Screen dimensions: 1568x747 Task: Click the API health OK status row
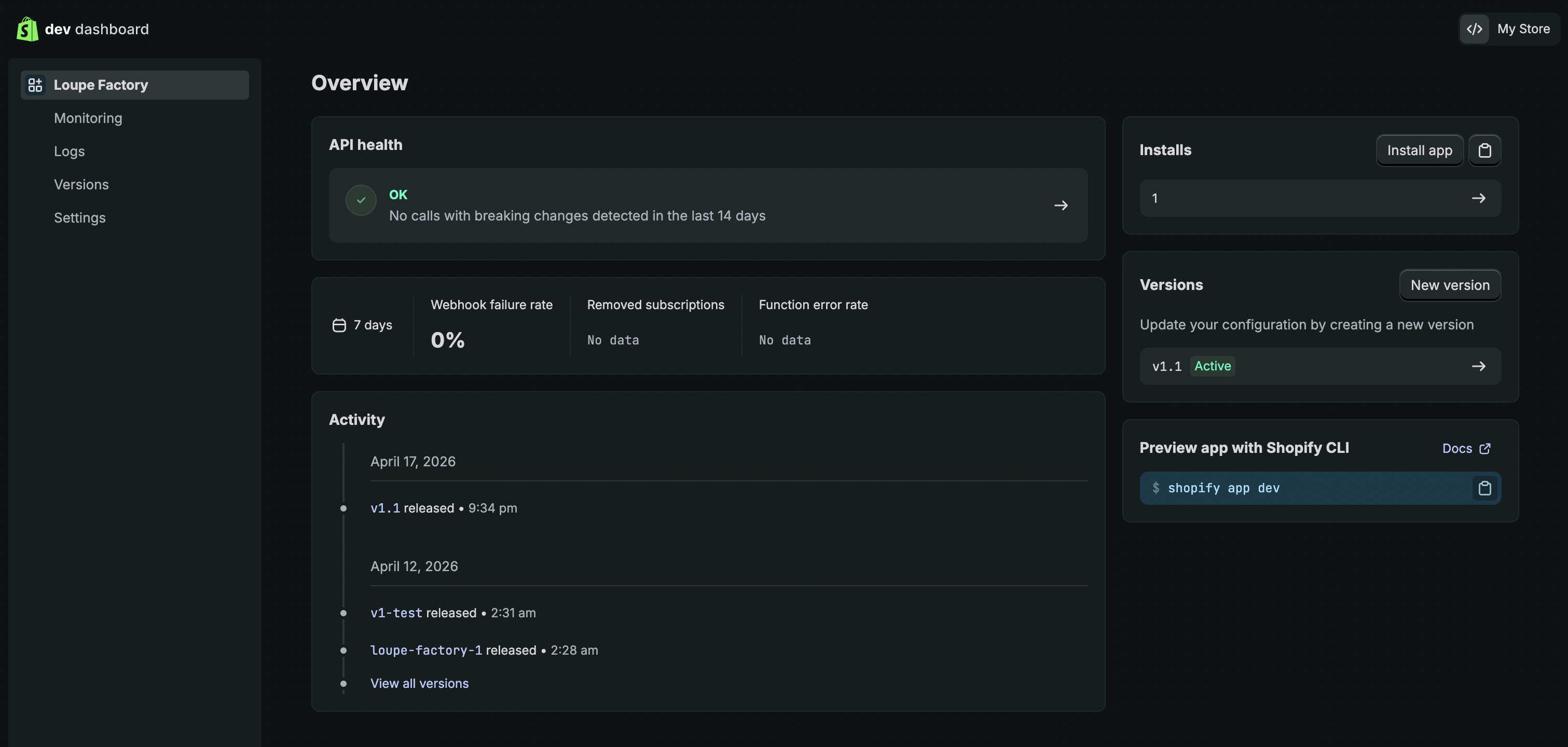point(708,206)
